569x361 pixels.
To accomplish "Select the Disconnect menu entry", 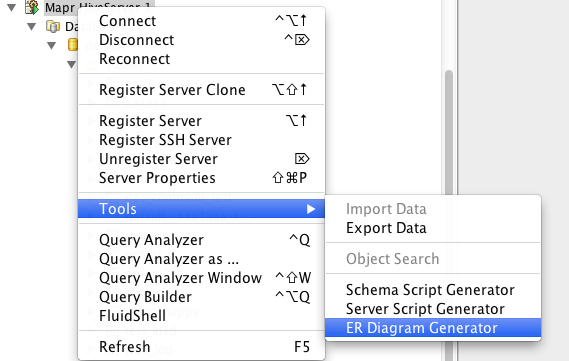I will tap(201, 40).
